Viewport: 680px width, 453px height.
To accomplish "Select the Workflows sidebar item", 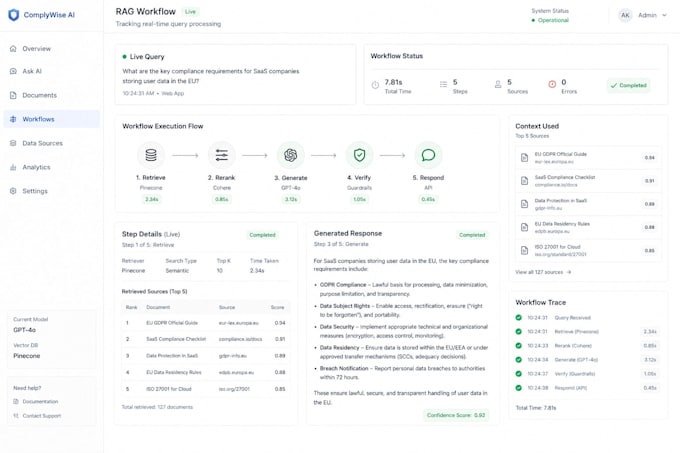I will click(x=52, y=119).
